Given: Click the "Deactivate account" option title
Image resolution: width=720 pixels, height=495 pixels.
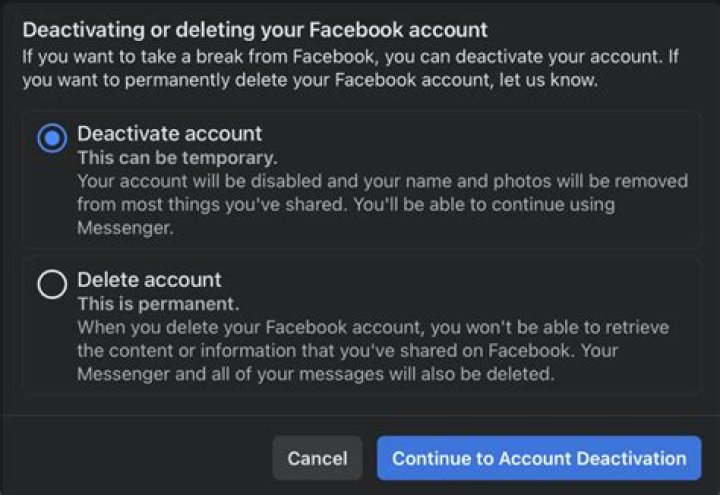Looking at the screenshot, I should point(169,134).
